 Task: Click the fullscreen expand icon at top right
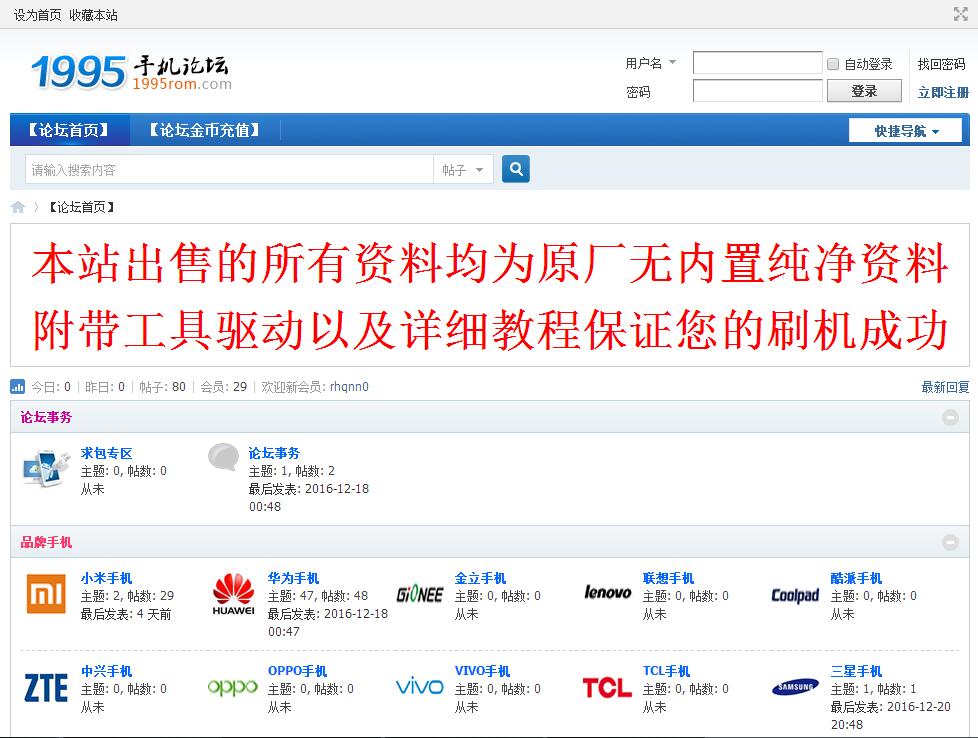961,14
